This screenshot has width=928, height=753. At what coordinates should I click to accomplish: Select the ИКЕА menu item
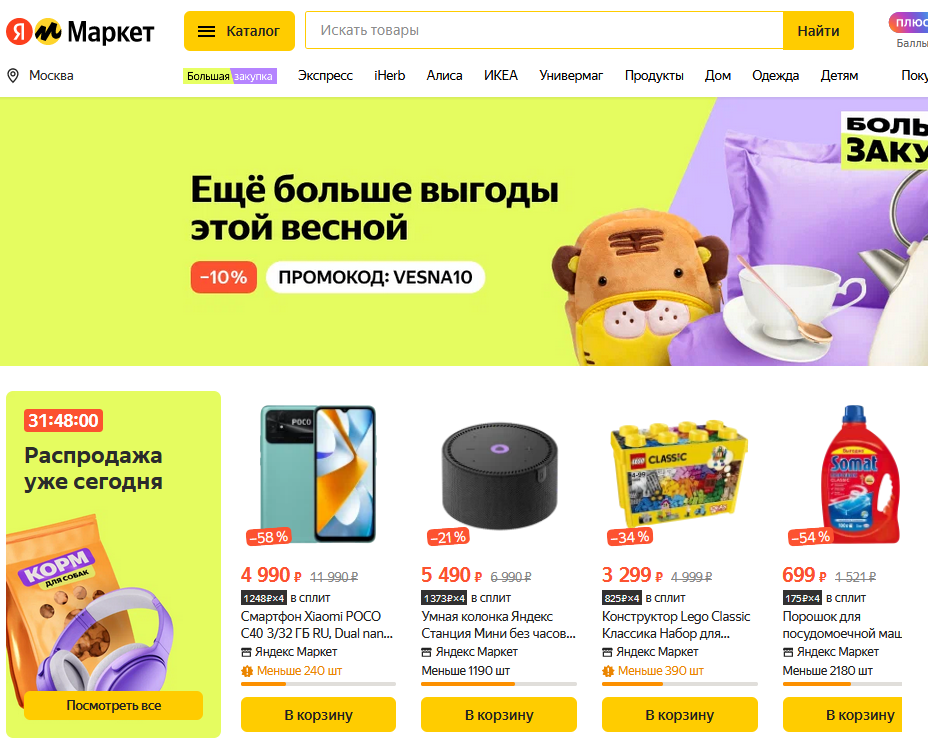coord(501,76)
